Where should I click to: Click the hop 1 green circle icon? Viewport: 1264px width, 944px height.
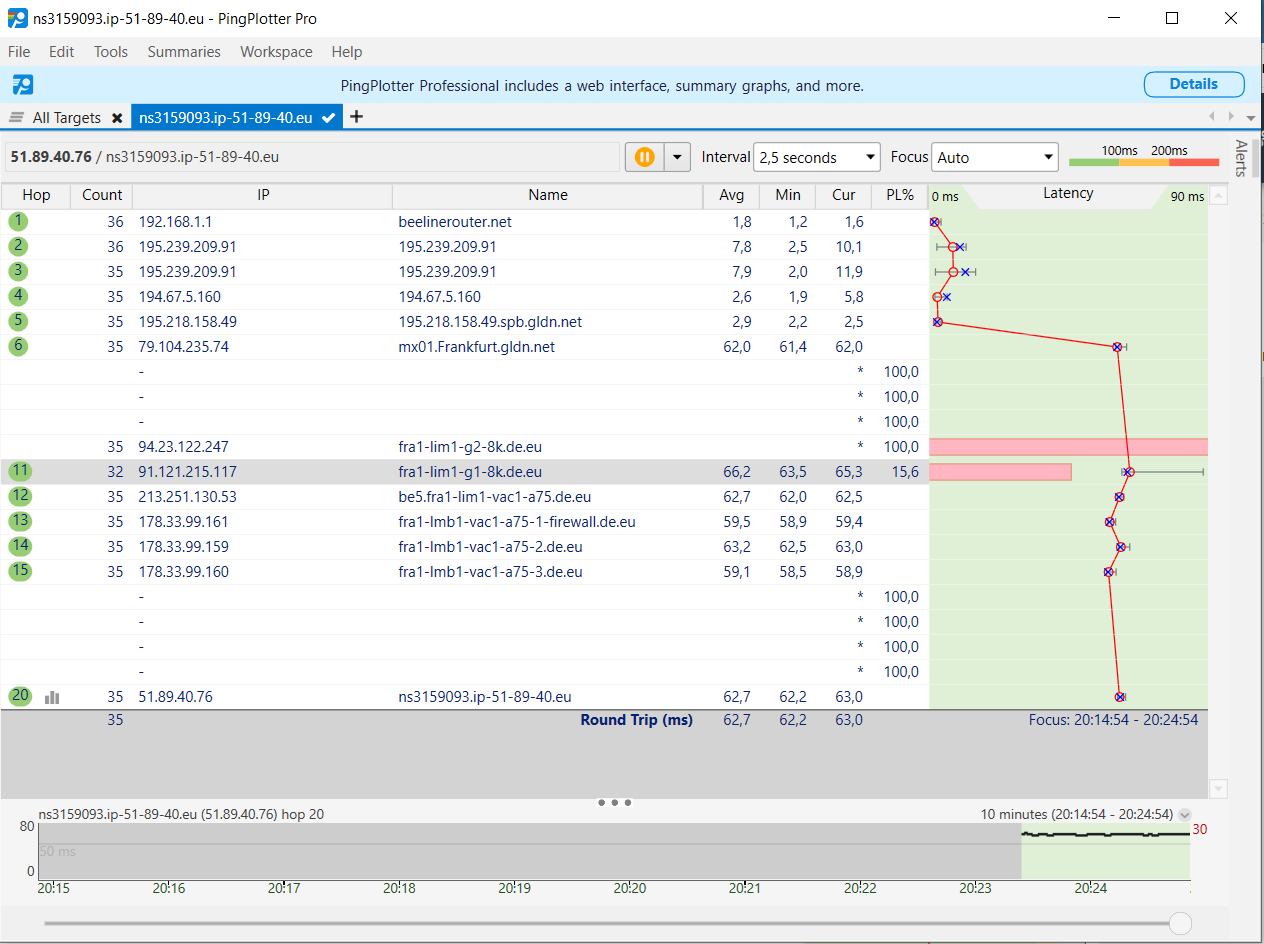(19, 222)
